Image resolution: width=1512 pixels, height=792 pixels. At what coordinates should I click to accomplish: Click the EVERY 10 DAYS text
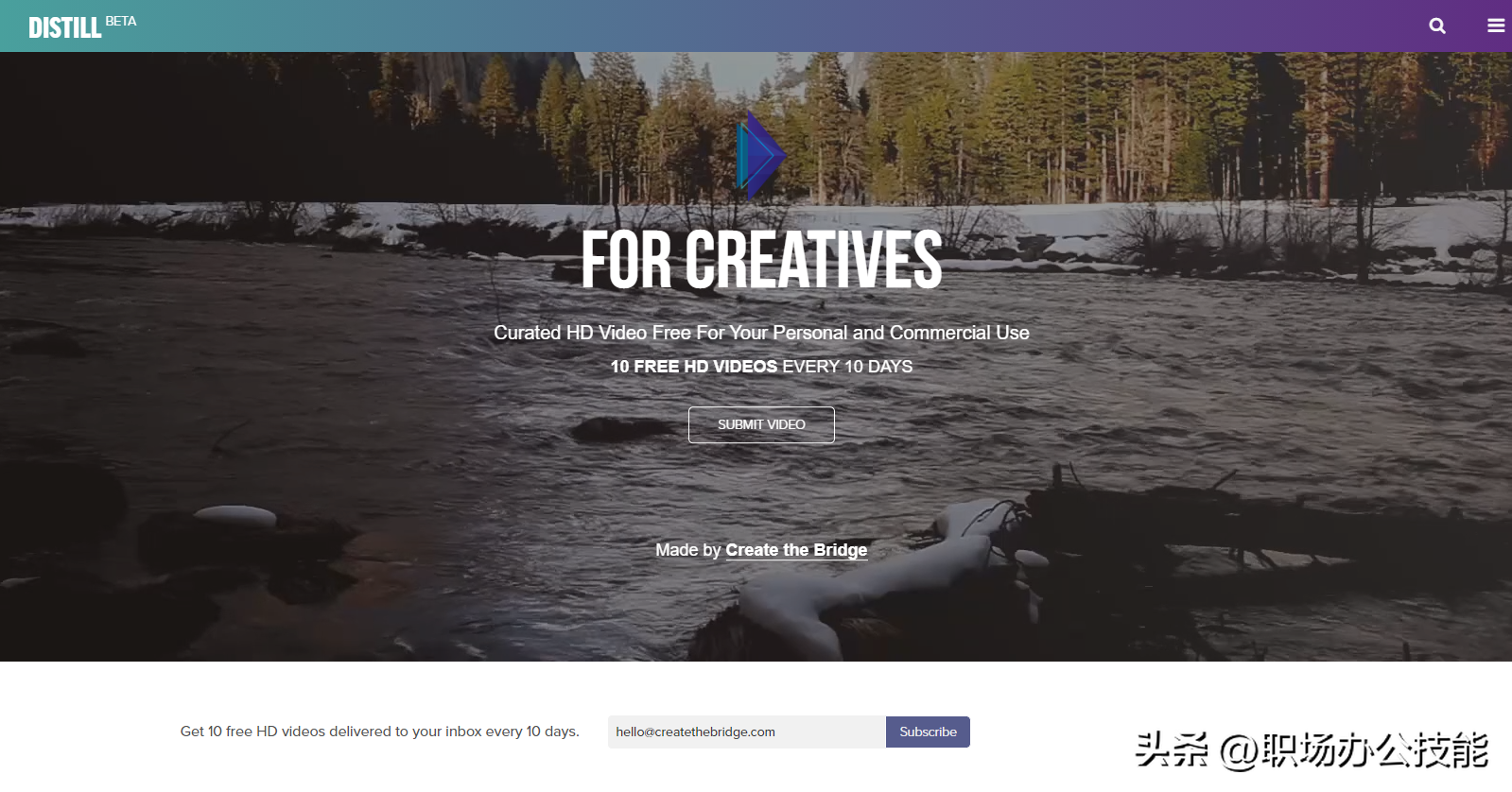(847, 367)
